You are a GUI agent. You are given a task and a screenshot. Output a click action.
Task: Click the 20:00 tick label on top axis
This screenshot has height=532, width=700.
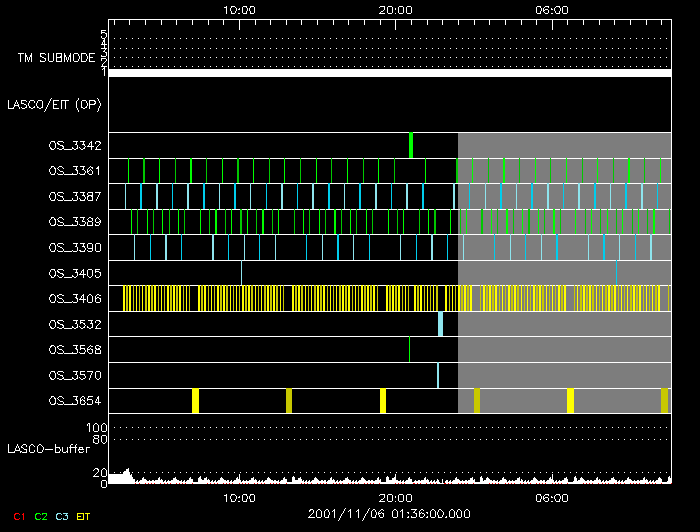click(x=396, y=9)
